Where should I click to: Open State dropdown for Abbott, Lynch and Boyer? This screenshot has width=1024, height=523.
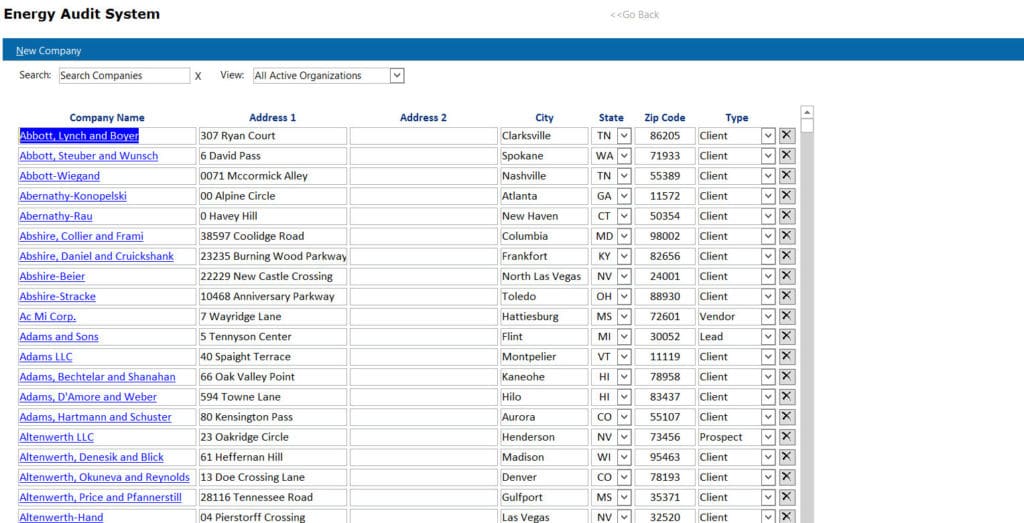[624, 136]
